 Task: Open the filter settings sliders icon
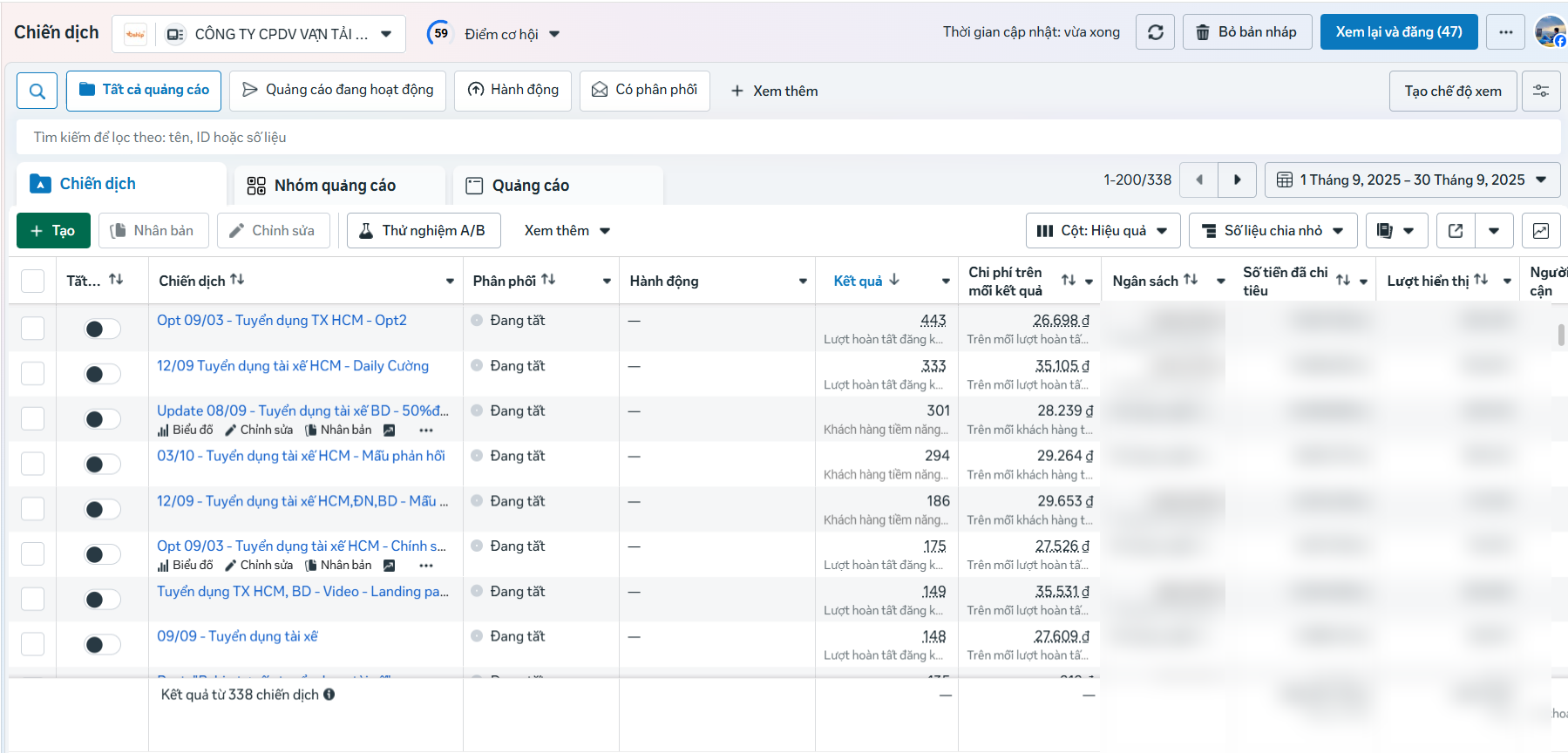[x=1541, y=91]
